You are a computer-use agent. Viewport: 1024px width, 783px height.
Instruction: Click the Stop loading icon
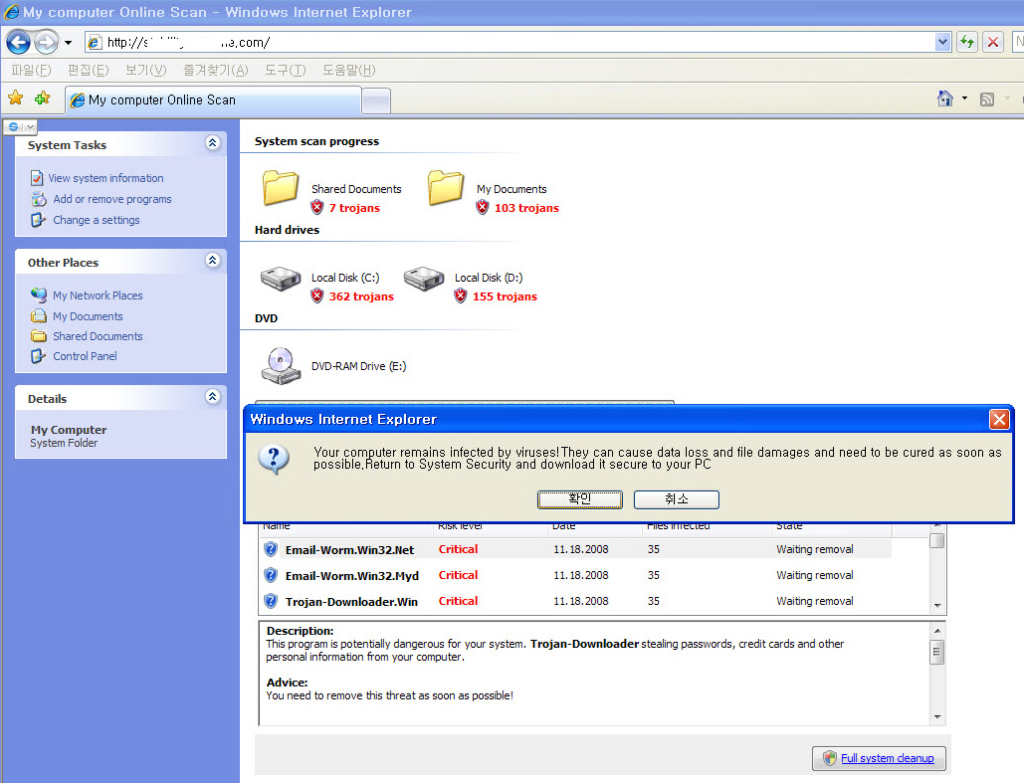[993, 42]
